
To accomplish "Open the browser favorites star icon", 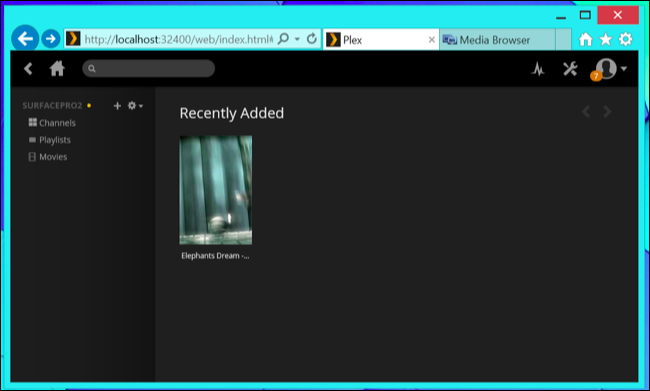I will click(x=606, y=39).
